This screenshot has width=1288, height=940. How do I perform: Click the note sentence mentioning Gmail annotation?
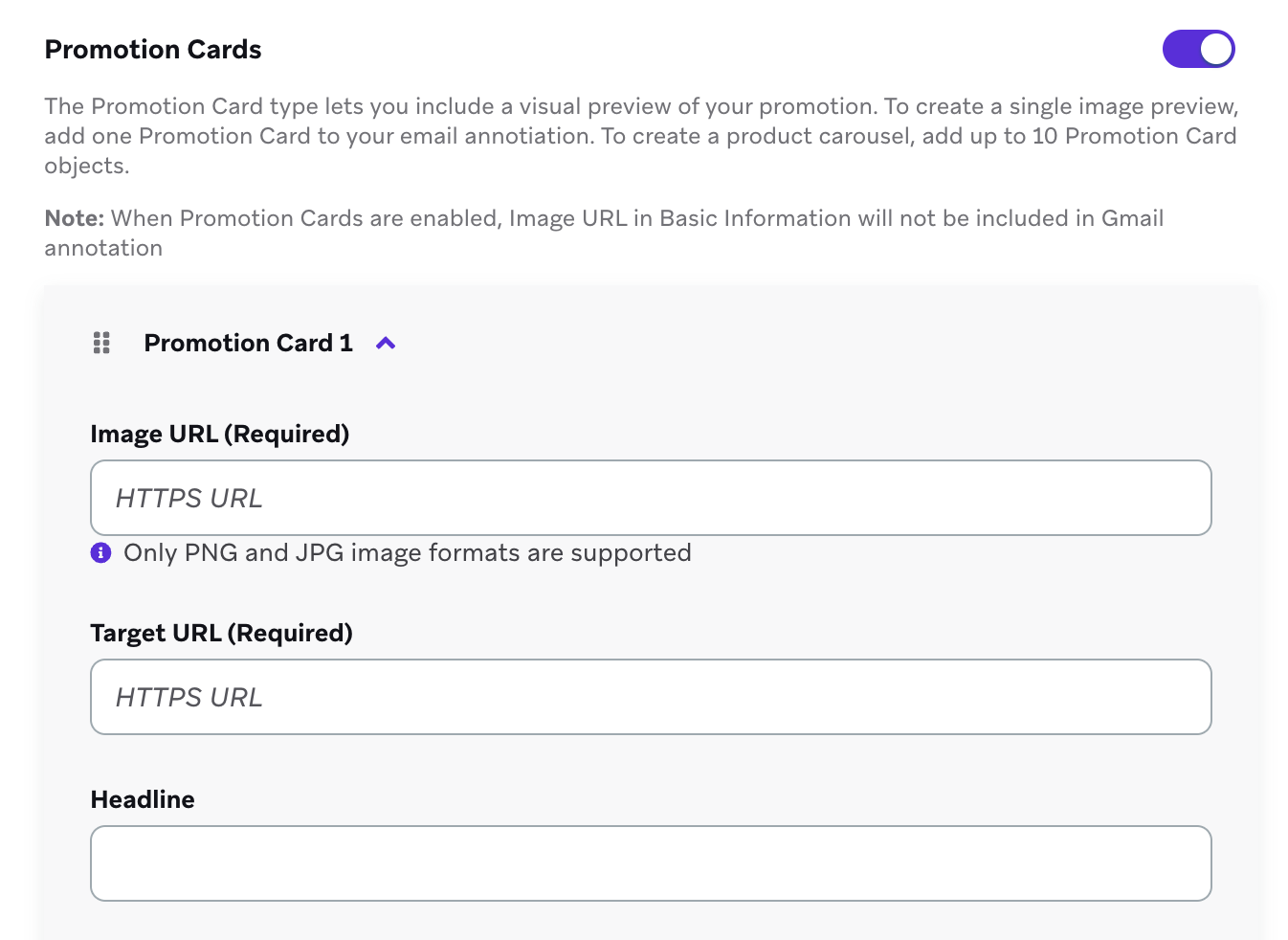pos(636,218)
